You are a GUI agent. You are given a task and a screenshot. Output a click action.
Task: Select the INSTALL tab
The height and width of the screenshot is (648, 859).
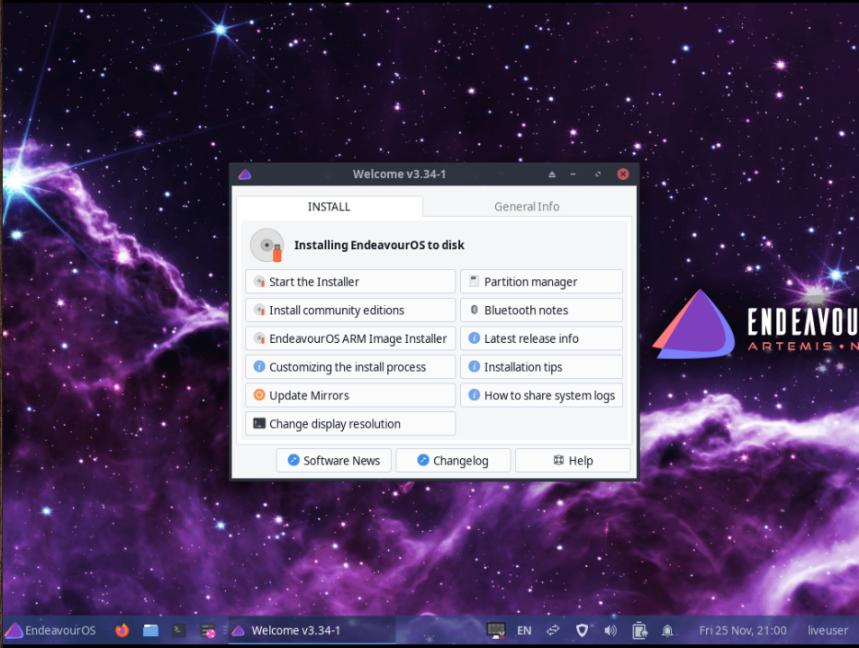click(329, 207)
